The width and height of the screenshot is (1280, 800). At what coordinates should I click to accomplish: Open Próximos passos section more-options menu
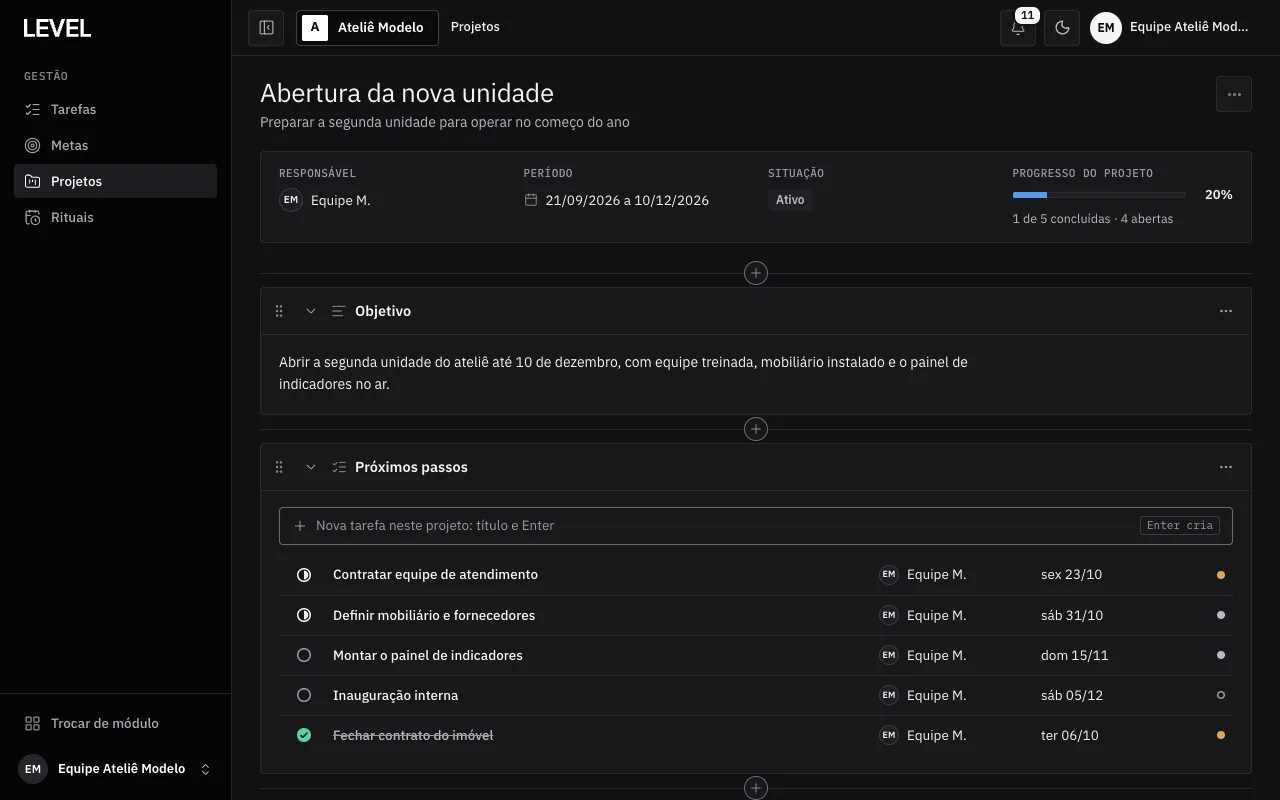1226,467
